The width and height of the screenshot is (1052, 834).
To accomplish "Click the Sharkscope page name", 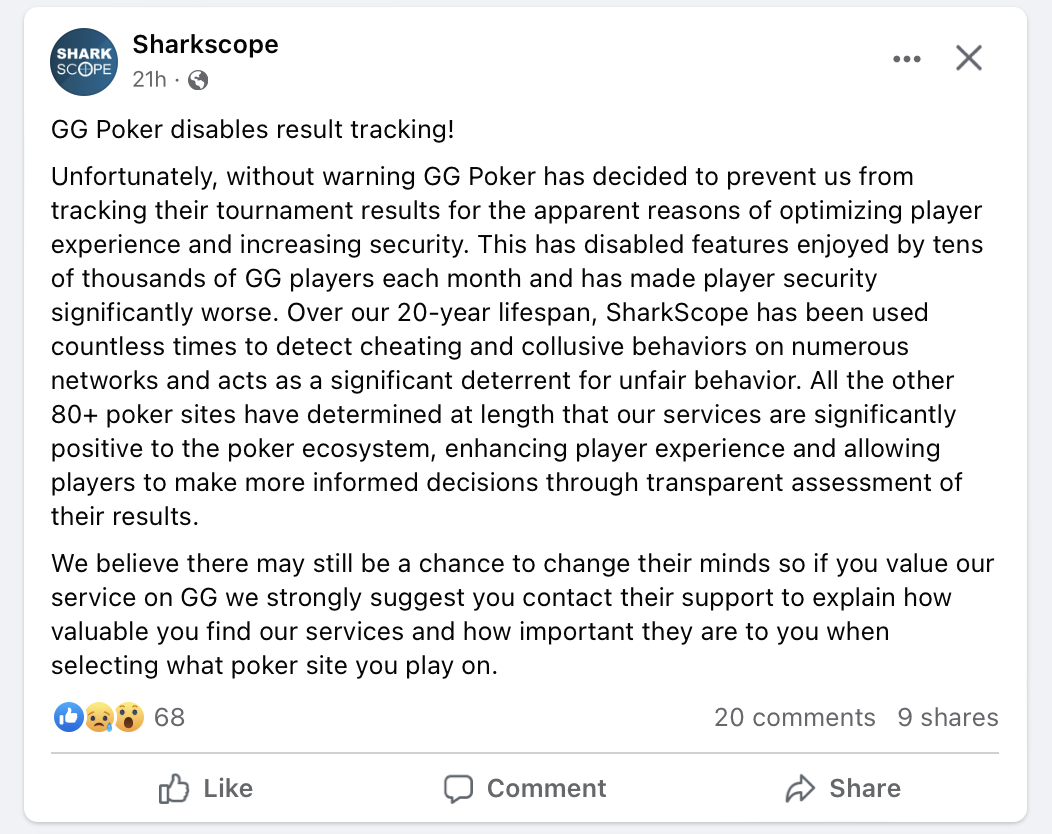I will point(205,44).
